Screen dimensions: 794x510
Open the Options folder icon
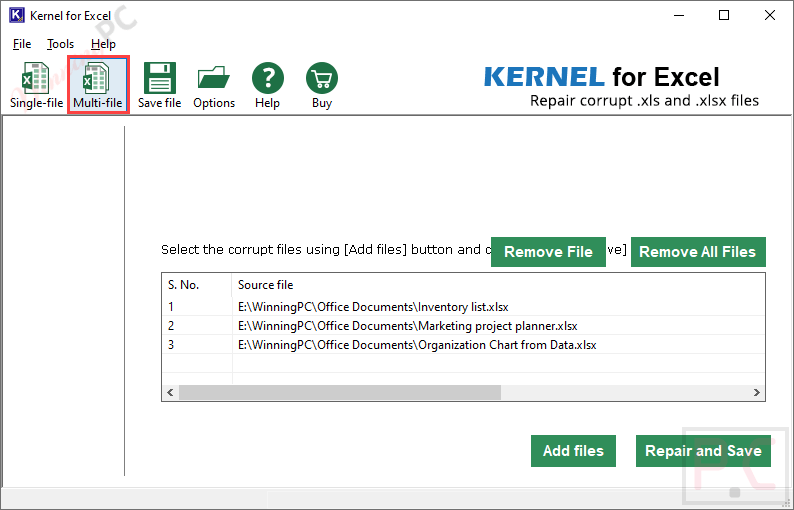coord(214,85)
